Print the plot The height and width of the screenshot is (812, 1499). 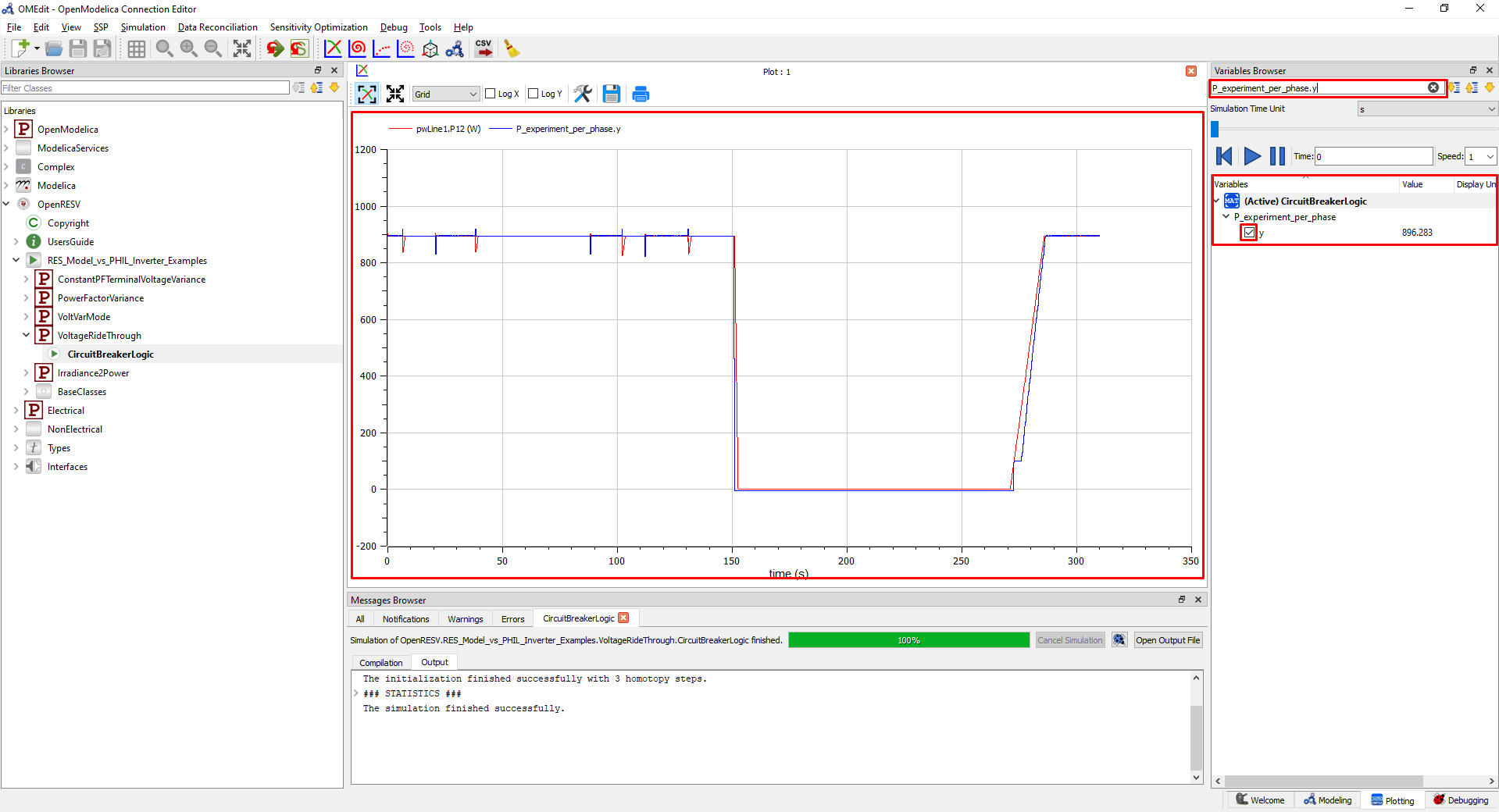(641, 94)
